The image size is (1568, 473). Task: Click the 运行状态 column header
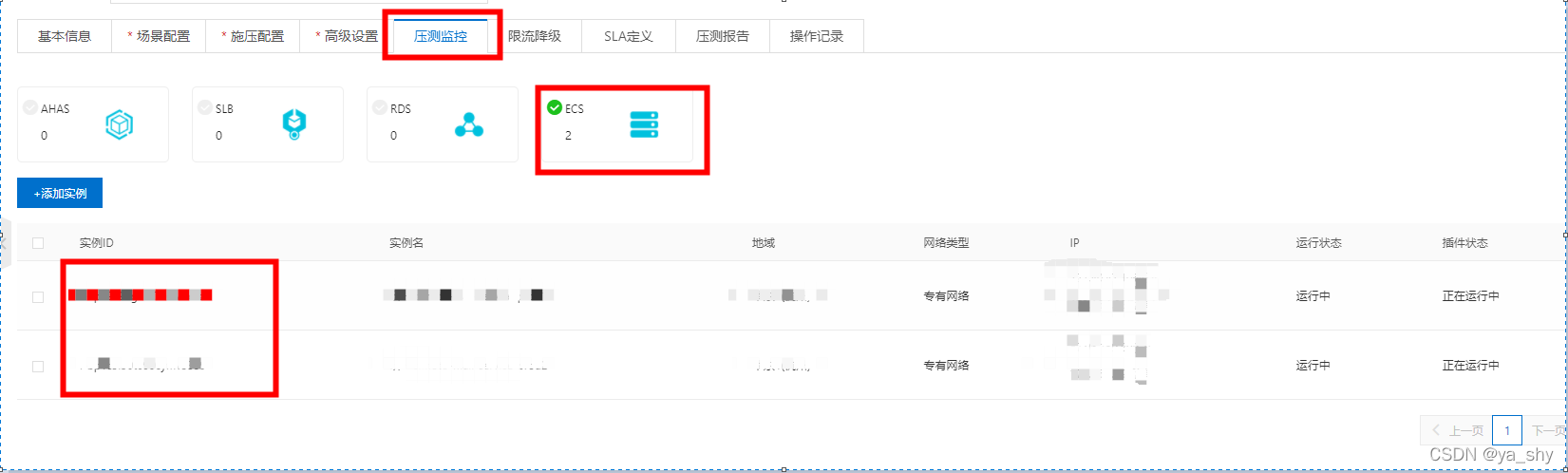click(1319, 243)
